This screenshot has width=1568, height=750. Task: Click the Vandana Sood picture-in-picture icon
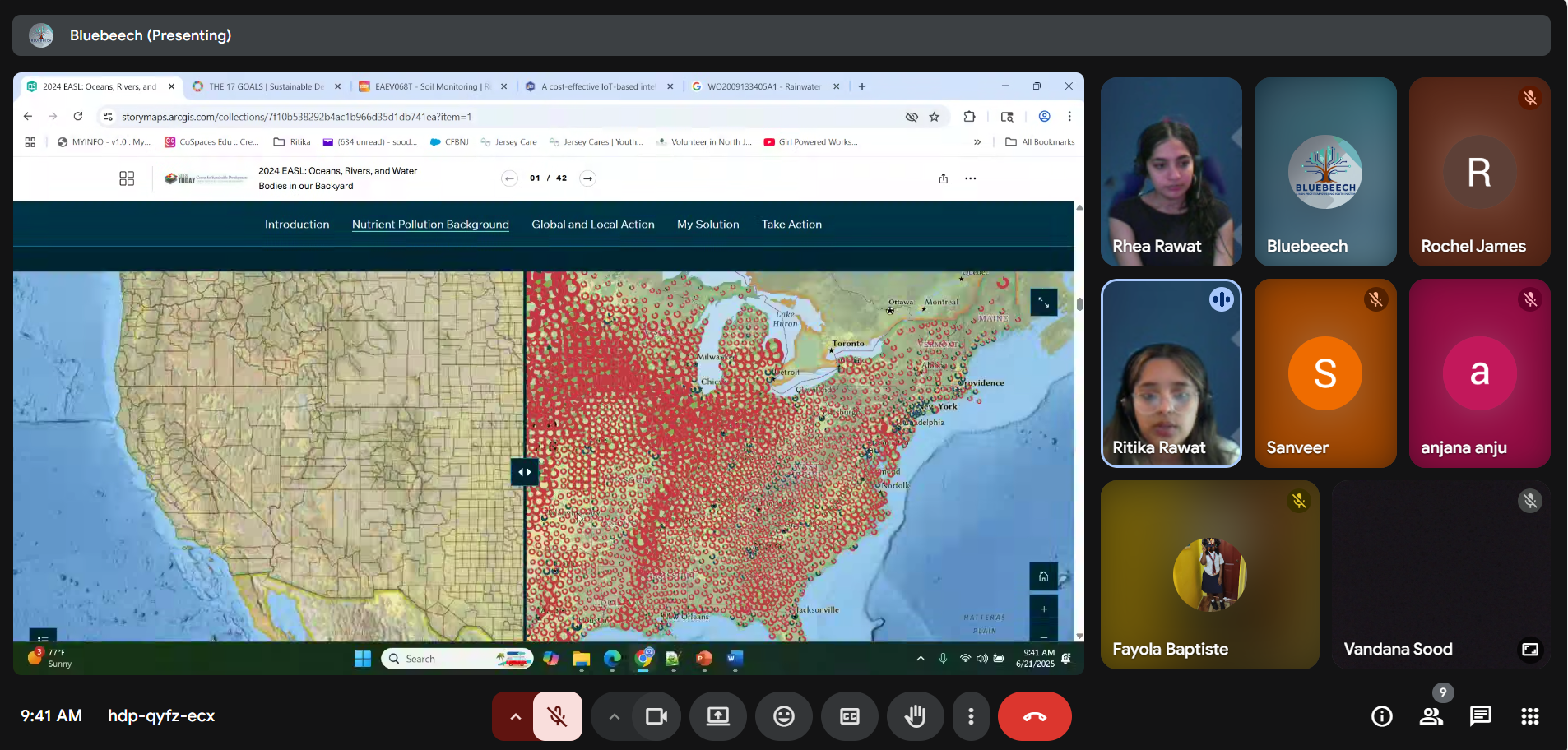tap(1529, 650)
